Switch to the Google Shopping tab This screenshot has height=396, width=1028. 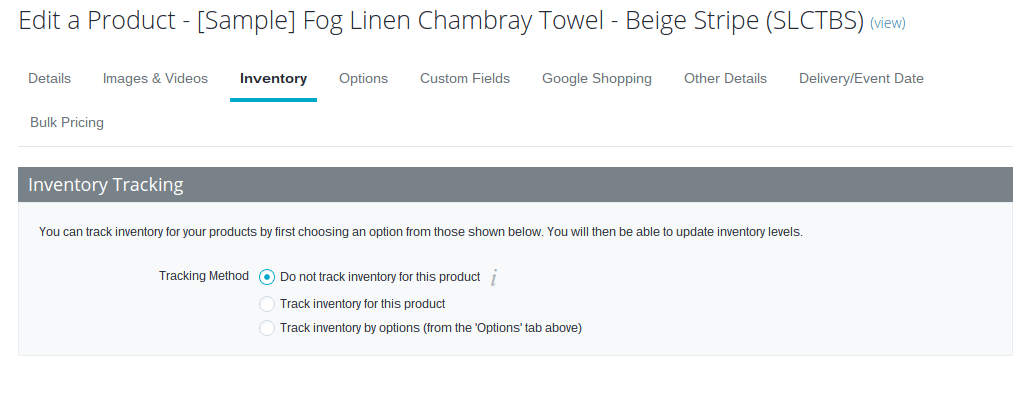[597, 79]
